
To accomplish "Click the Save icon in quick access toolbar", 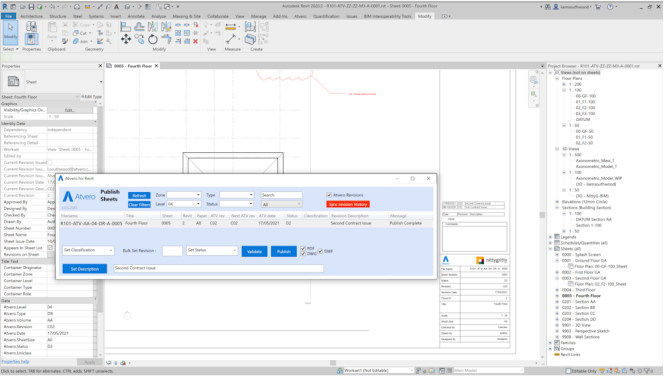I will pos(31,7).
